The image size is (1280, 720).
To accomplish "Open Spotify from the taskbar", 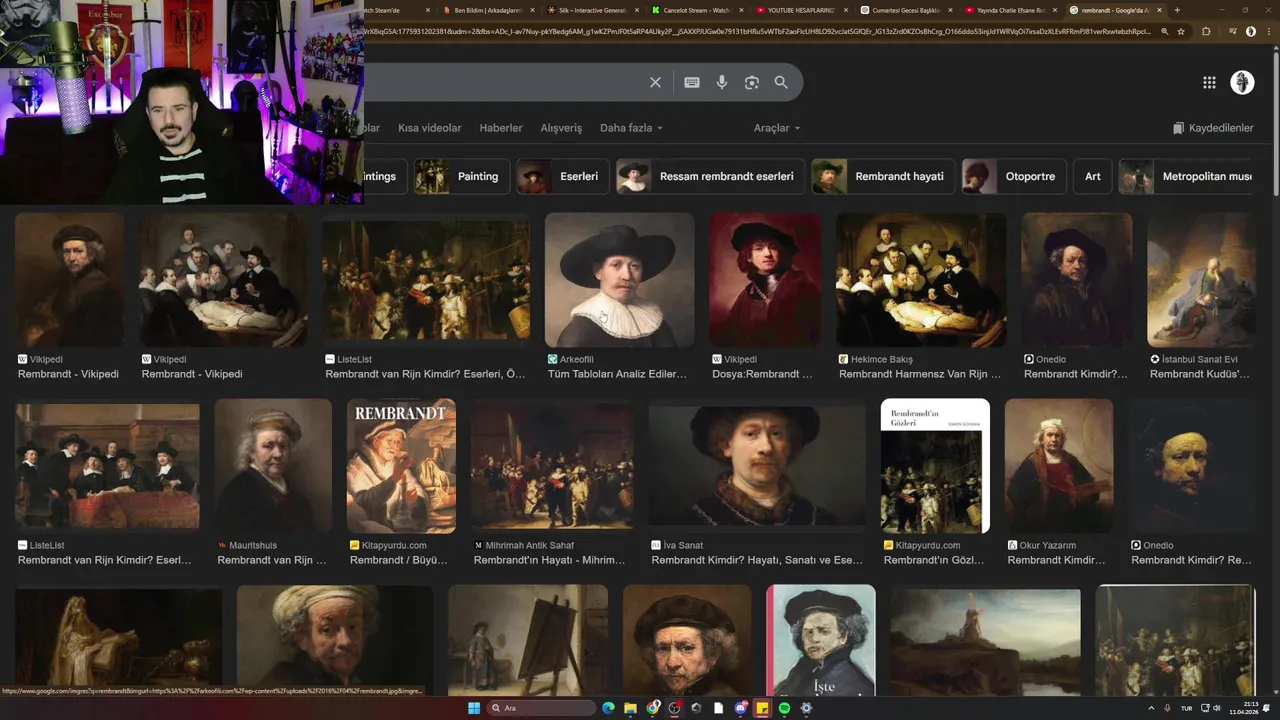I will click(x=784, y=708).
